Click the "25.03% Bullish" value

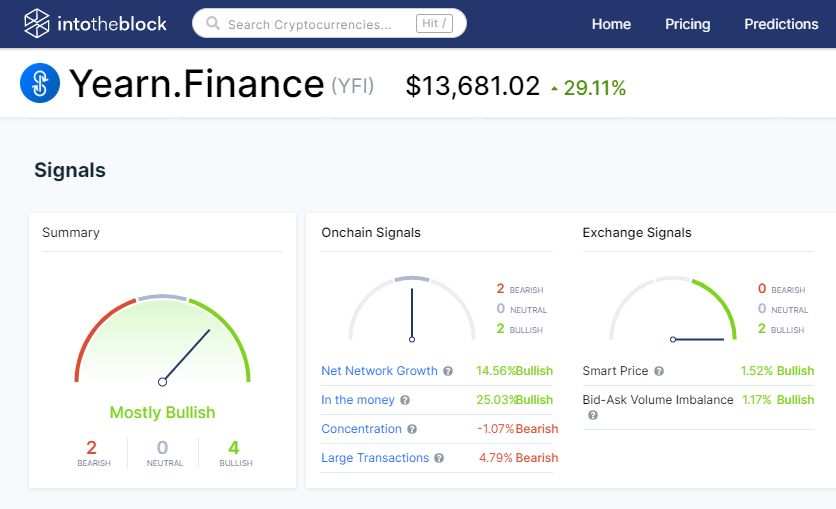click(514, 400)
